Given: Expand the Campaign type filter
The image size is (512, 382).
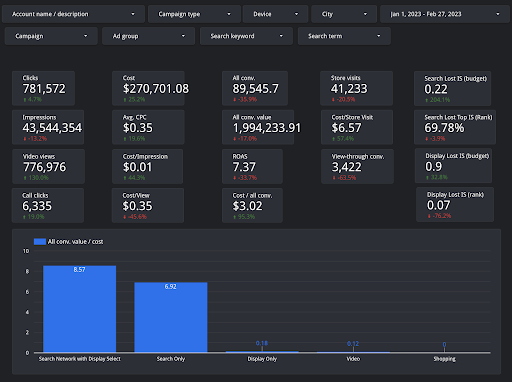Looking at the screenshot, I should [x=194, y=14].
